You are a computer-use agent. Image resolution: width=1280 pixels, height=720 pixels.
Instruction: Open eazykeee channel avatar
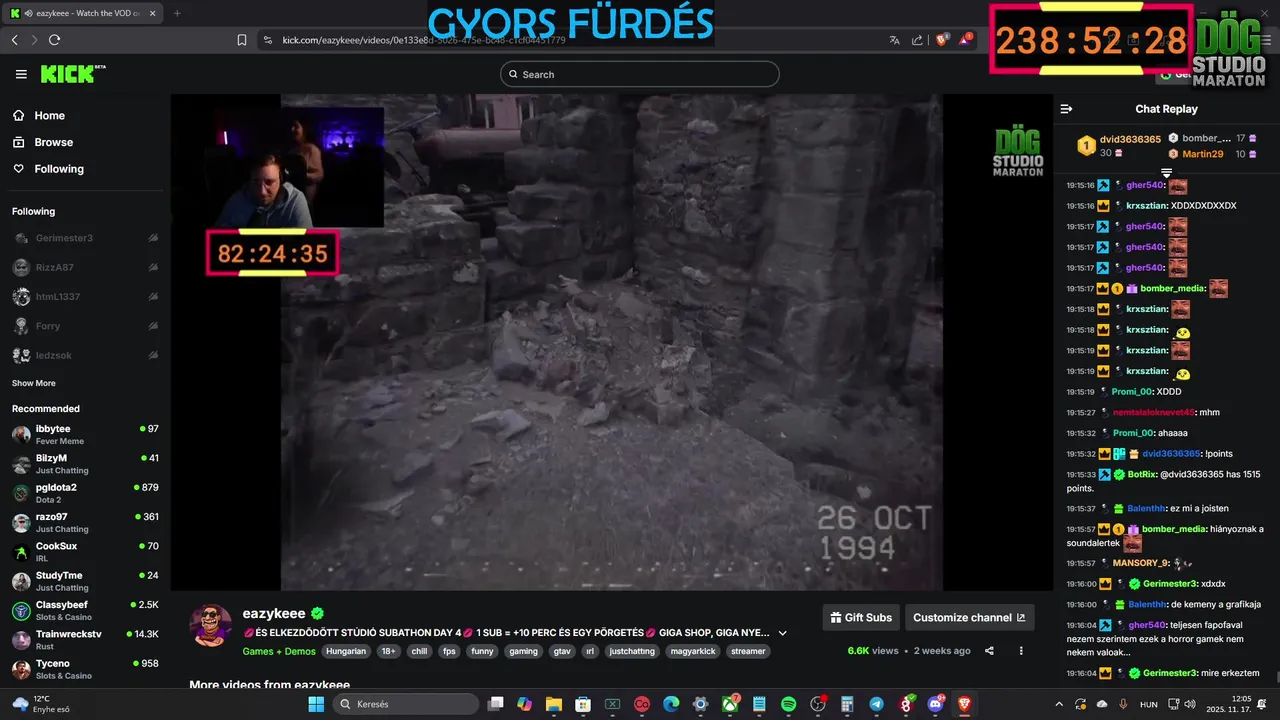coord(211,626)
